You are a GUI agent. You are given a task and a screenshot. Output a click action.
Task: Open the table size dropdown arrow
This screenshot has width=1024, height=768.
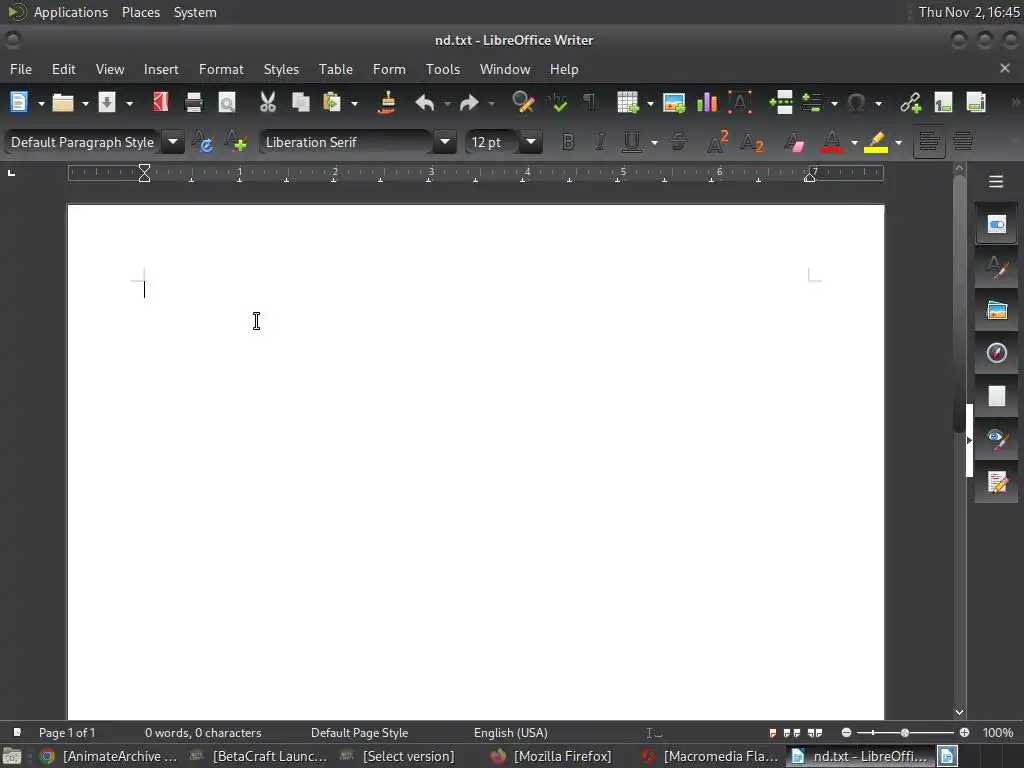(x=650, y=103)
